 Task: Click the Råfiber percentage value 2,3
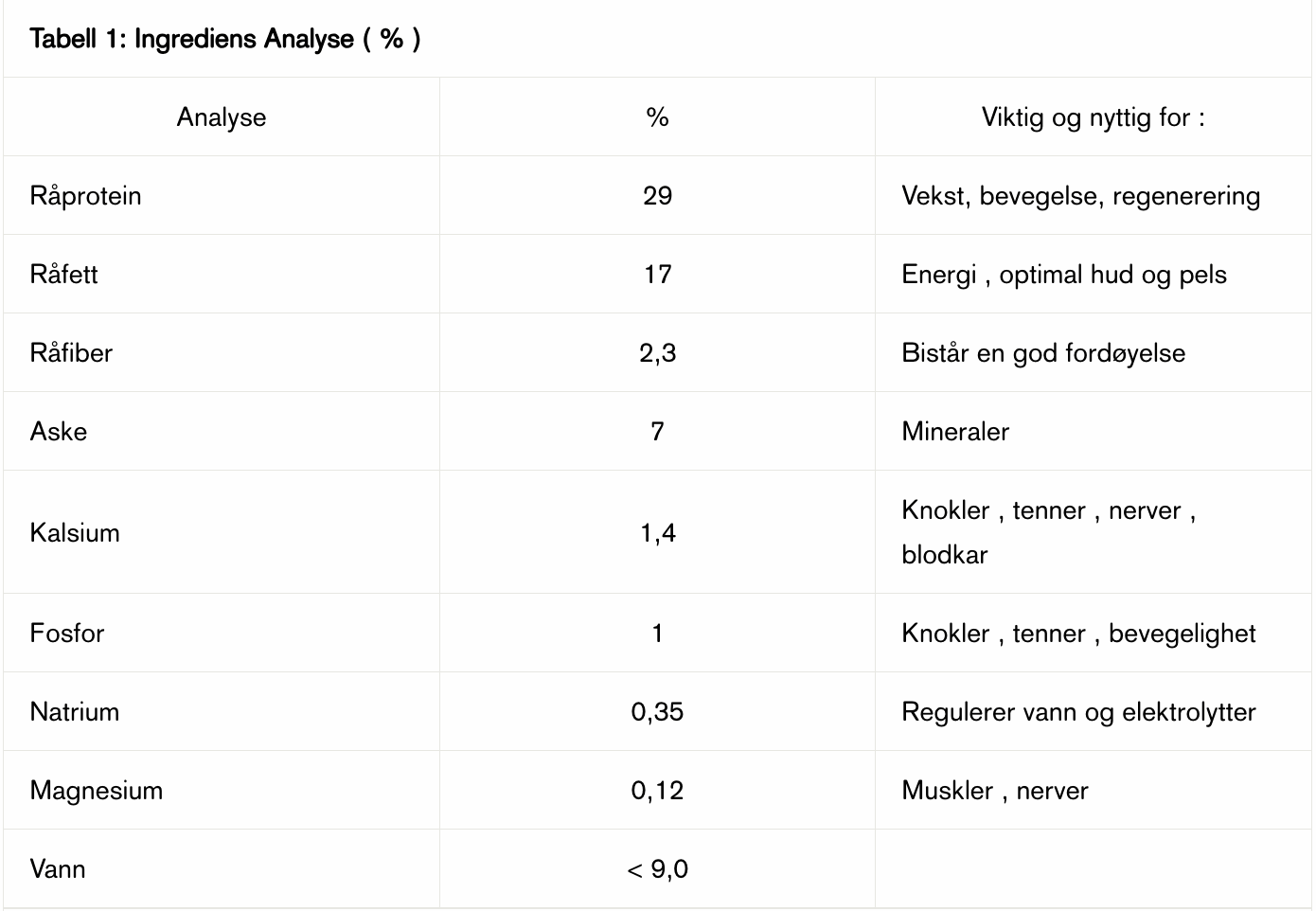pyautogui.click(x=657, y=353)
